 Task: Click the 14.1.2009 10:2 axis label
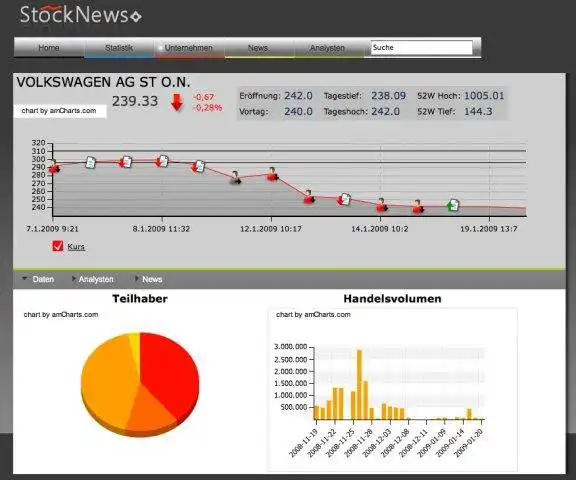coord(379,229)
